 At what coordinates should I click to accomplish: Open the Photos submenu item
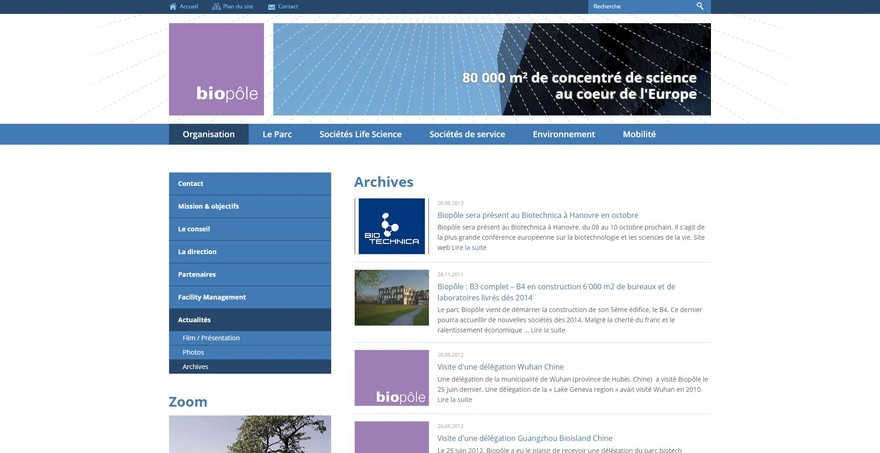250,353
